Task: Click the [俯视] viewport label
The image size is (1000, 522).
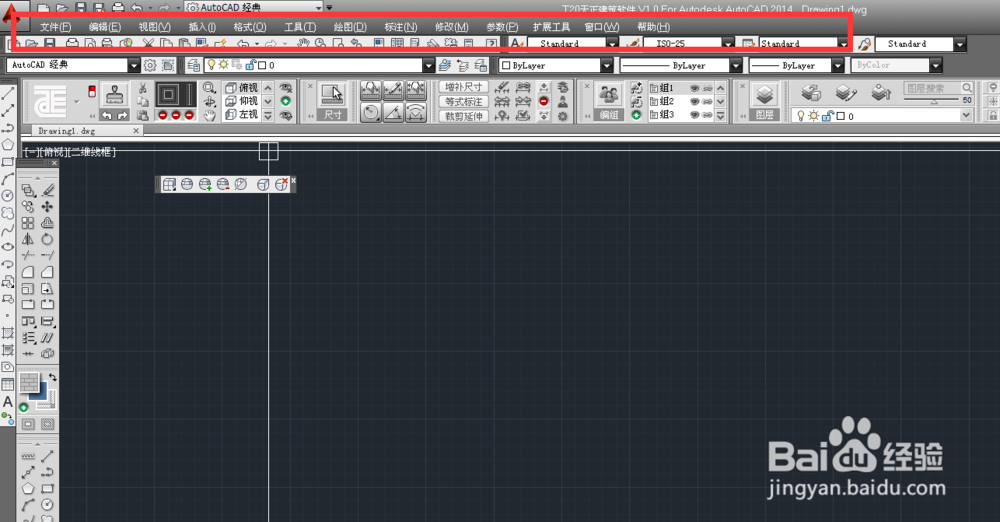Action: 54,152
